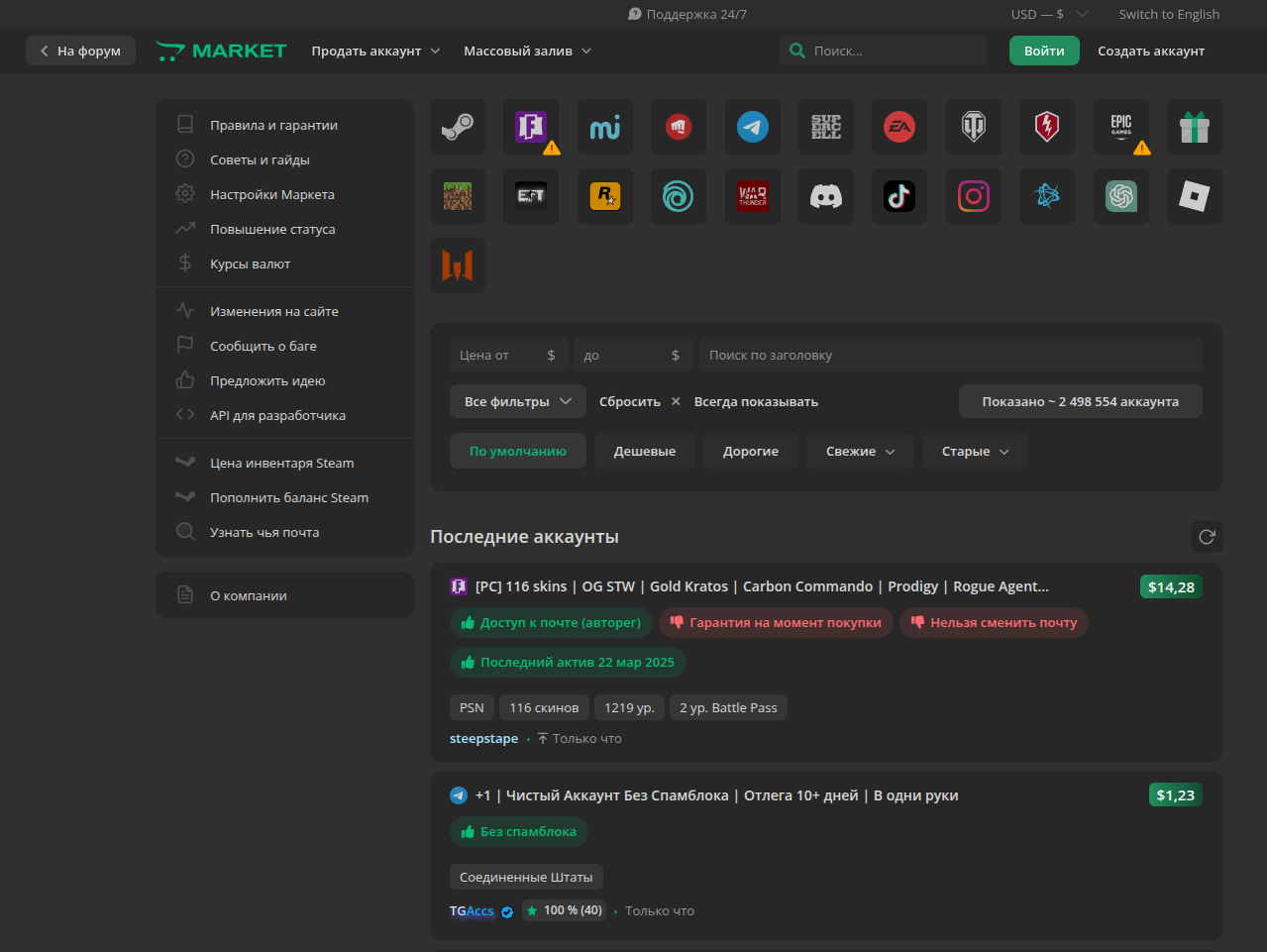Open the WoT Blitz category icon
This screenshot has height=952, width=1267.
[x=1047, y=127]
